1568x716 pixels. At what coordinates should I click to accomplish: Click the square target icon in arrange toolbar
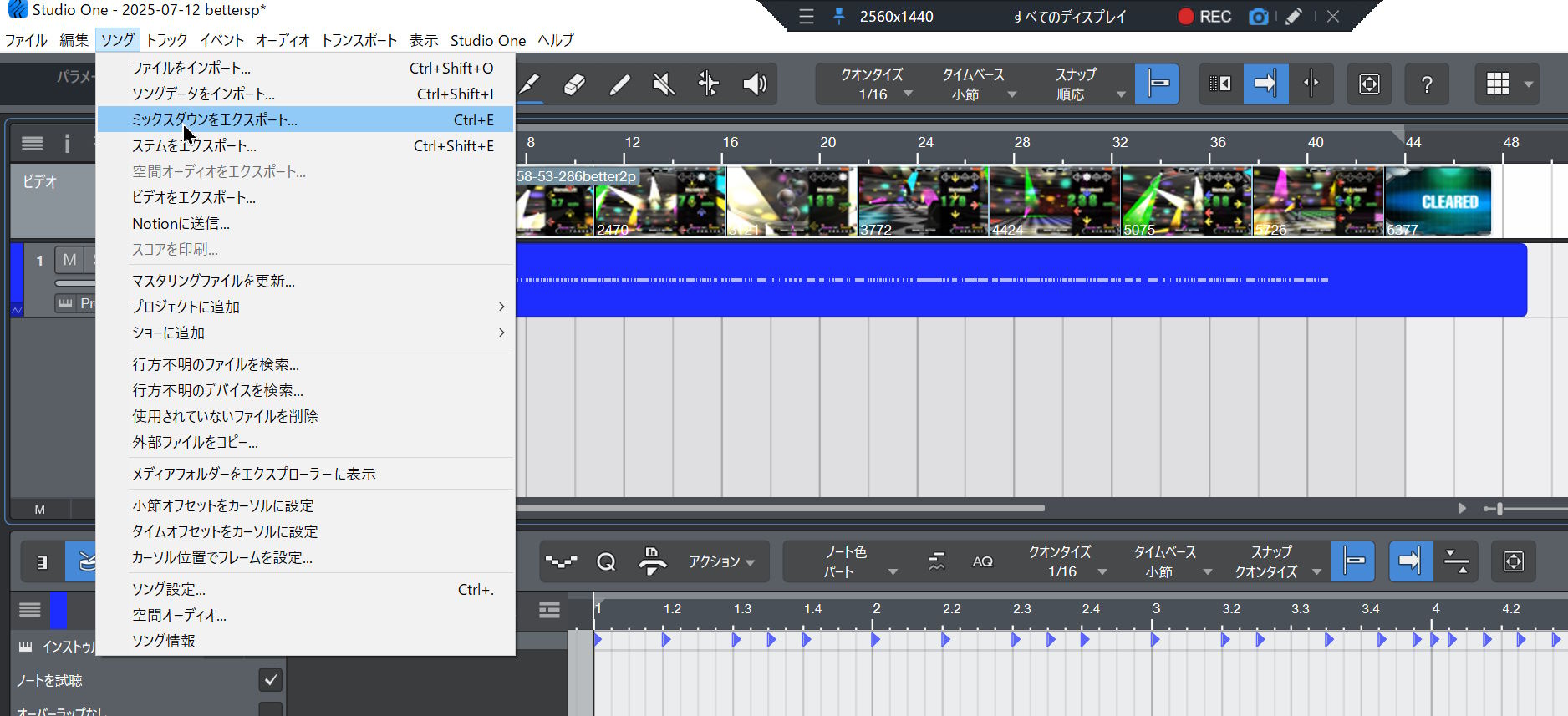click(x=1369, y=84)
